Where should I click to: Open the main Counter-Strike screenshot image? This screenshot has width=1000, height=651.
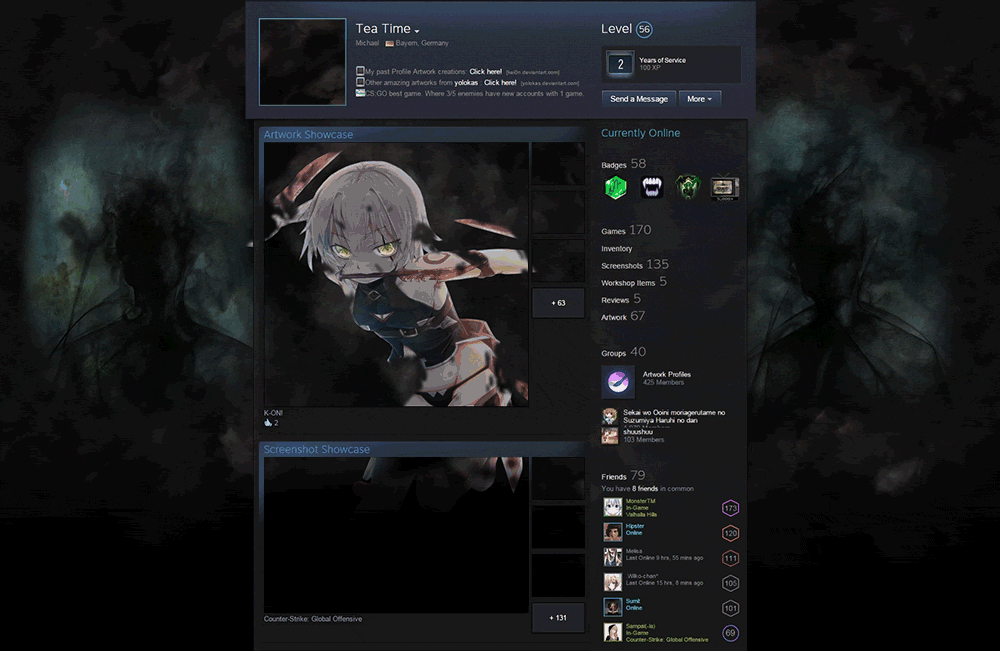pyautogui.click(x=396, y=535)
